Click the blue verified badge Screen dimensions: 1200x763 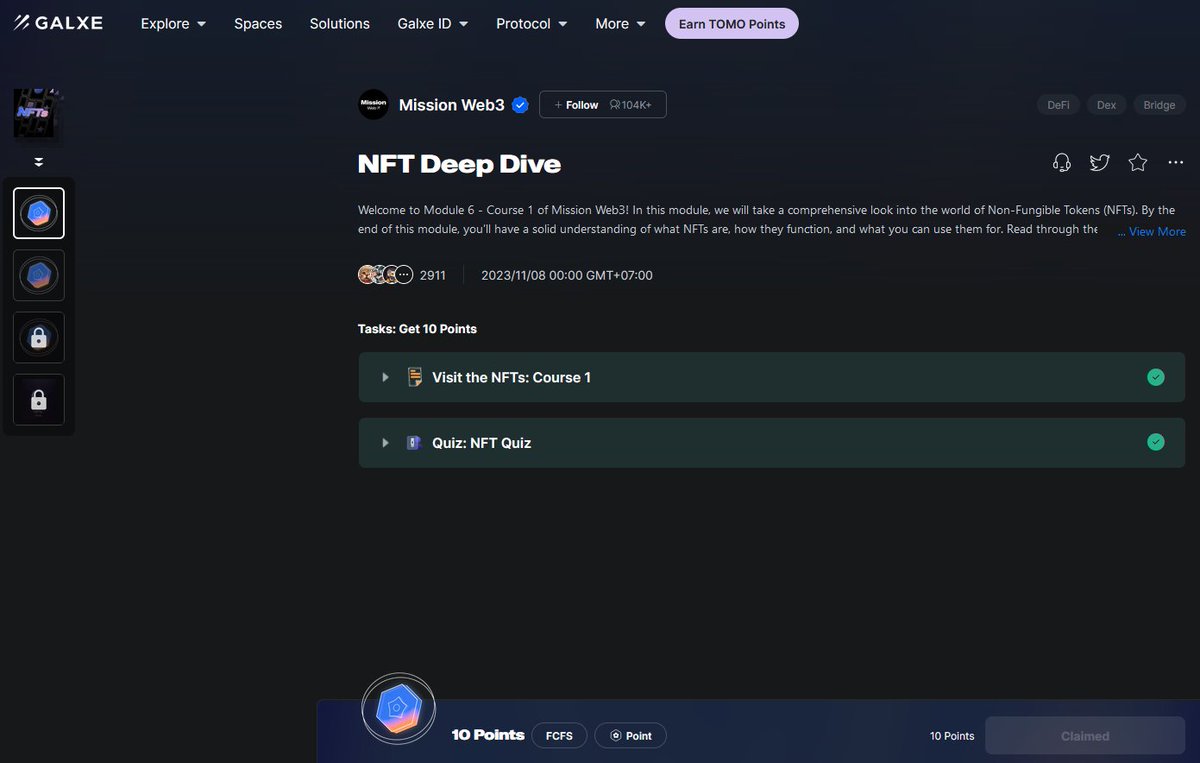tap(520, 105)
